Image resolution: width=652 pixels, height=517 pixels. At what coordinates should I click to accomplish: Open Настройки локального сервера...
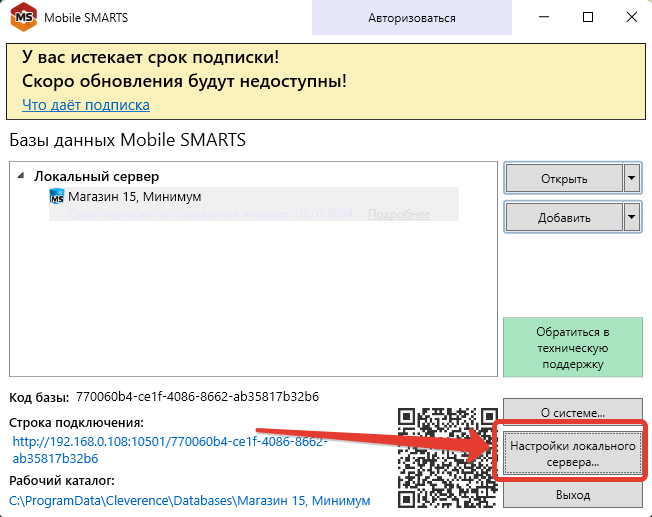pyautogui.click(x=566, y=453)
